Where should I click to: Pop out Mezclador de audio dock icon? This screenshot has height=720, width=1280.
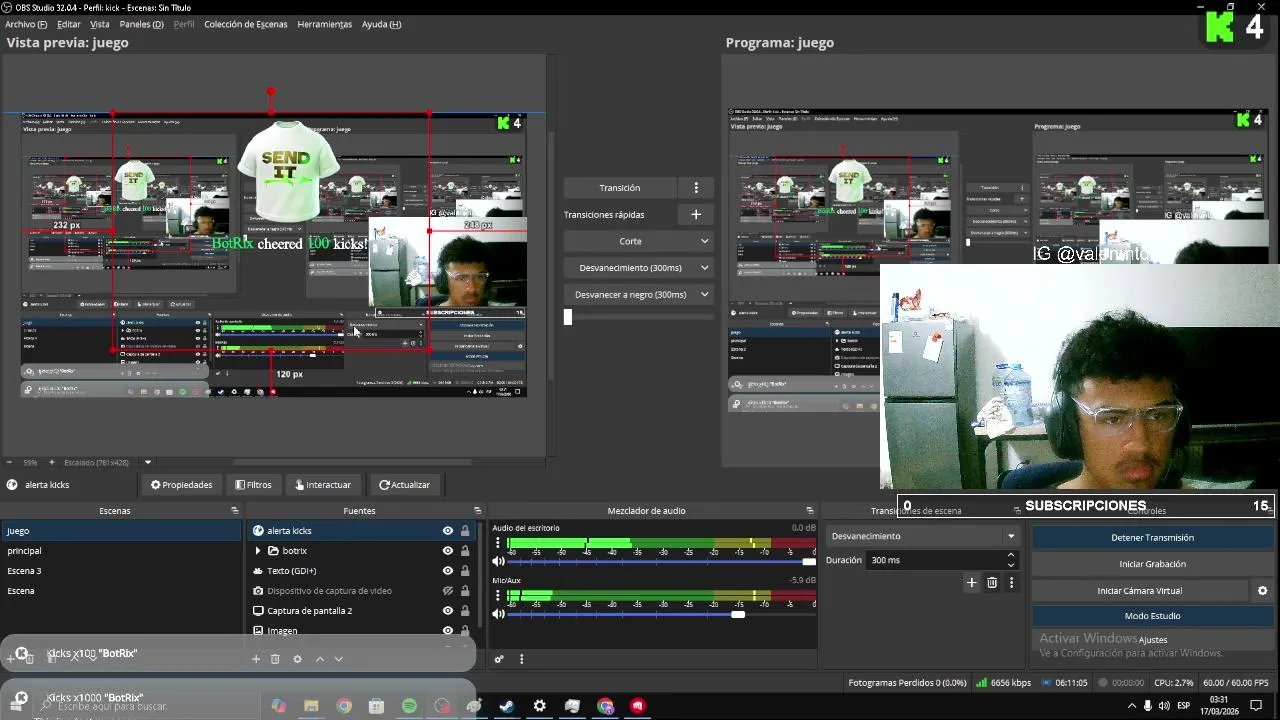coord(810,511)
